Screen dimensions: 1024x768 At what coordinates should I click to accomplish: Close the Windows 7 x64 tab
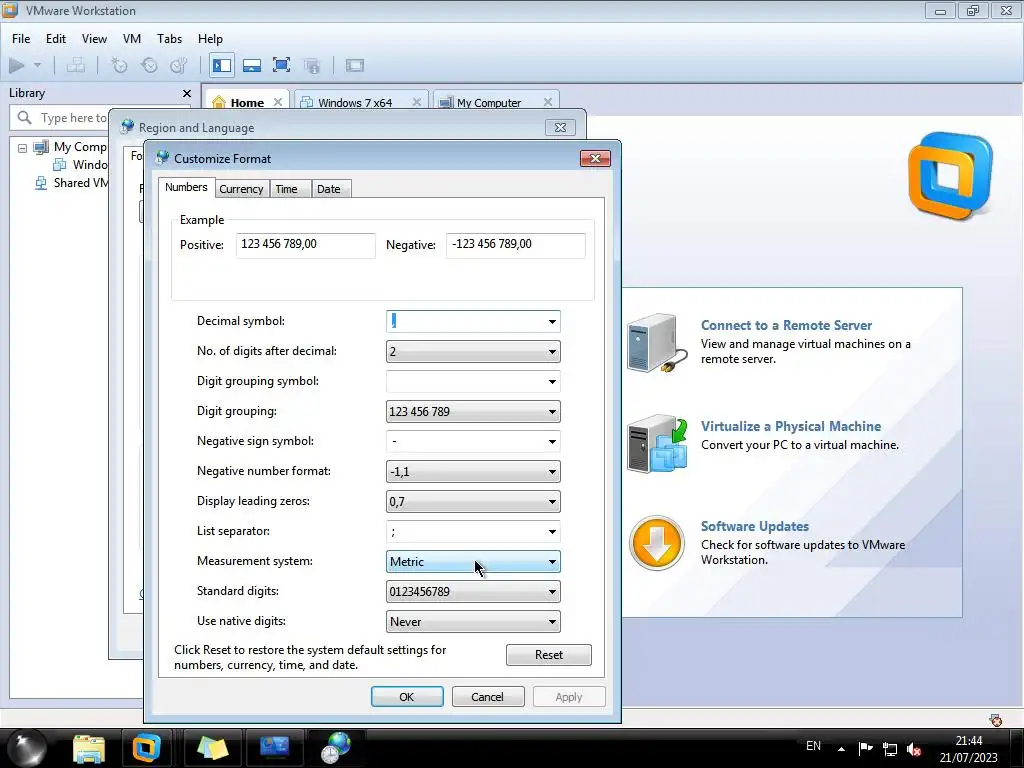417,102
